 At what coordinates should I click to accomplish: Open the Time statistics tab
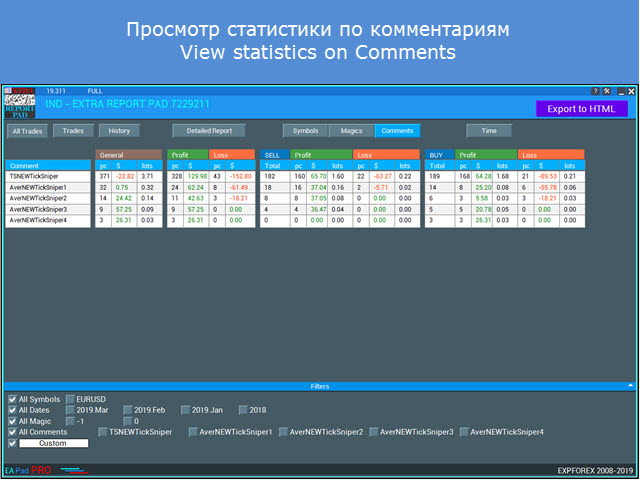489,131
